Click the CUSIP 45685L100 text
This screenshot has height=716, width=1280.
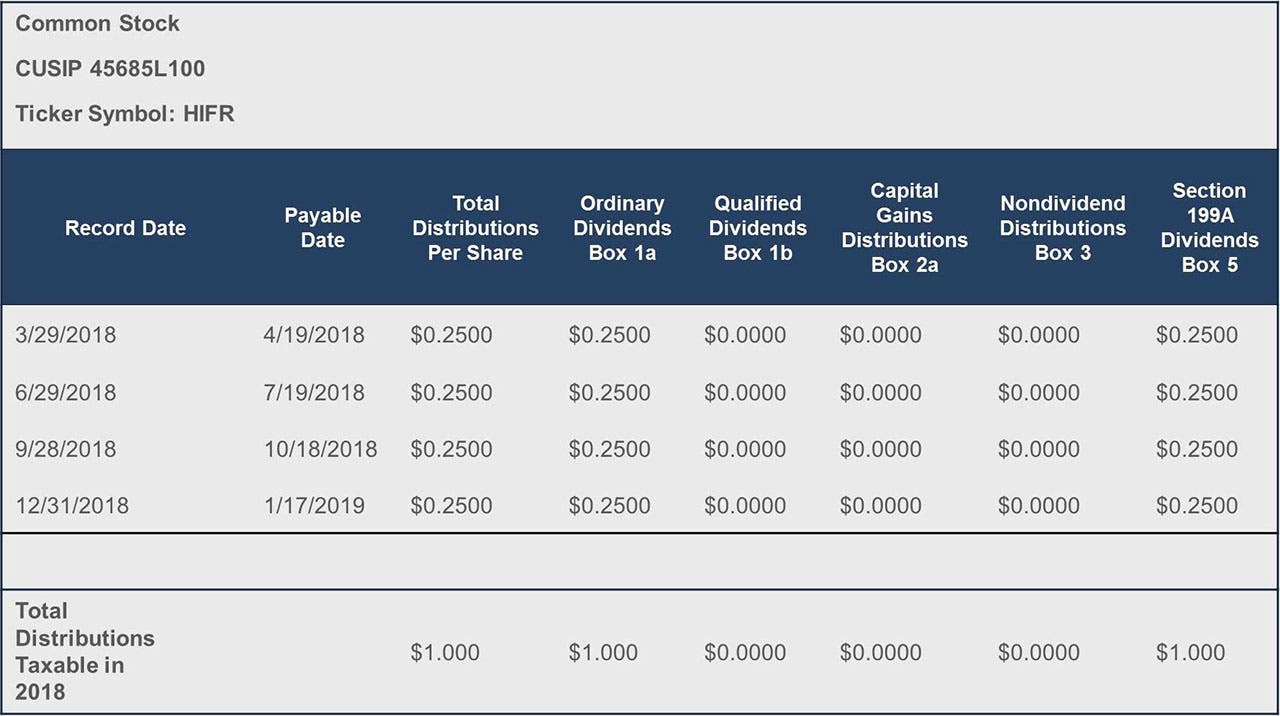click(x=110, y=69)
